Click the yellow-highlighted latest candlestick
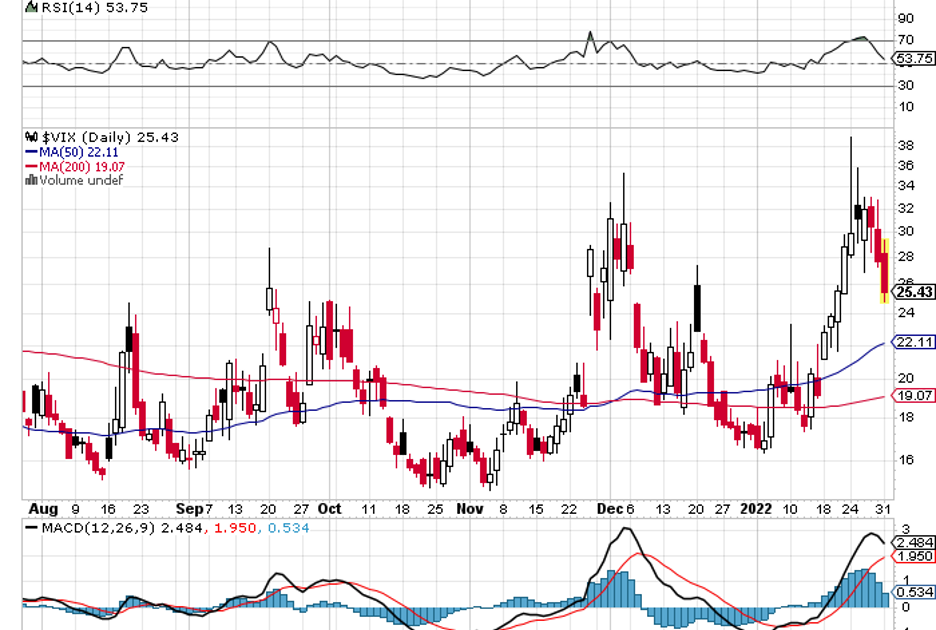The width and height of the screenshot is (936, 630). pyautogui.click(x=884, y=270)
